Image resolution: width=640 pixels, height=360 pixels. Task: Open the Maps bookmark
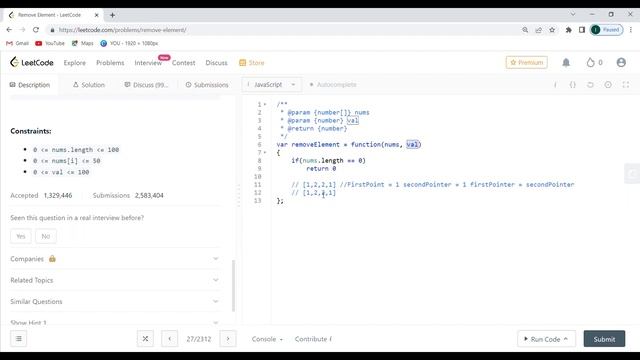tap(82, 43)
